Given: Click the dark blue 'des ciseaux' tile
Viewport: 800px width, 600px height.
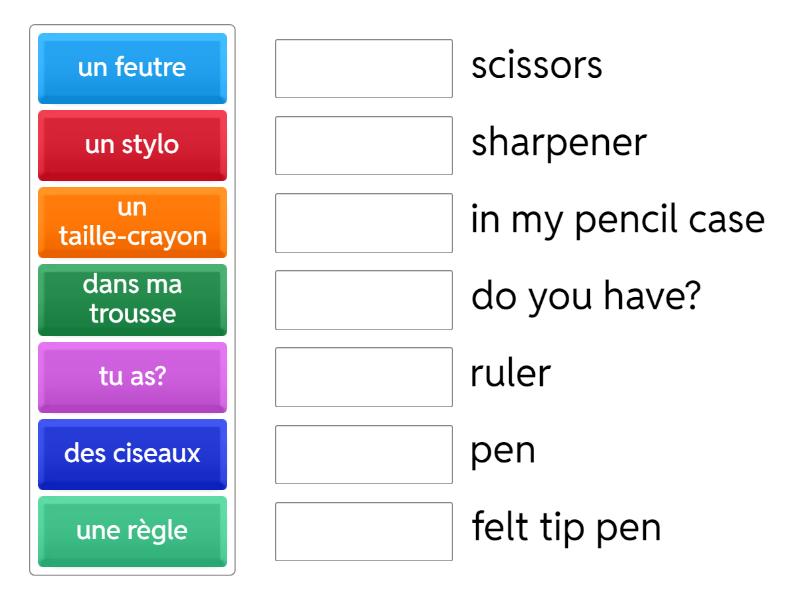Looking at the screenshot, I should pyautogui.click(x=132, y=453).
